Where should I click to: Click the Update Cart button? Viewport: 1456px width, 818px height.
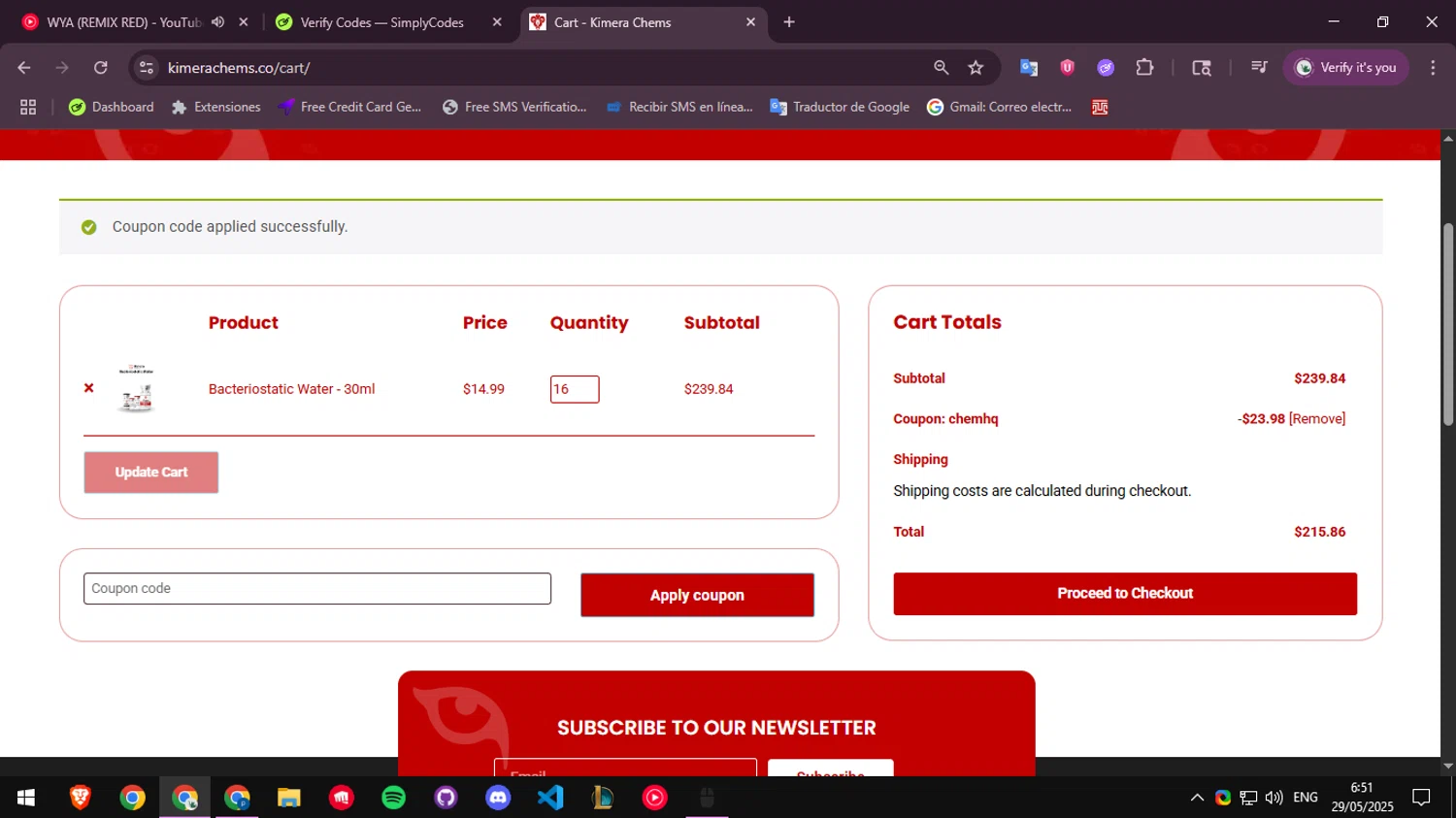pyautogui.click(x=151, y=473)
